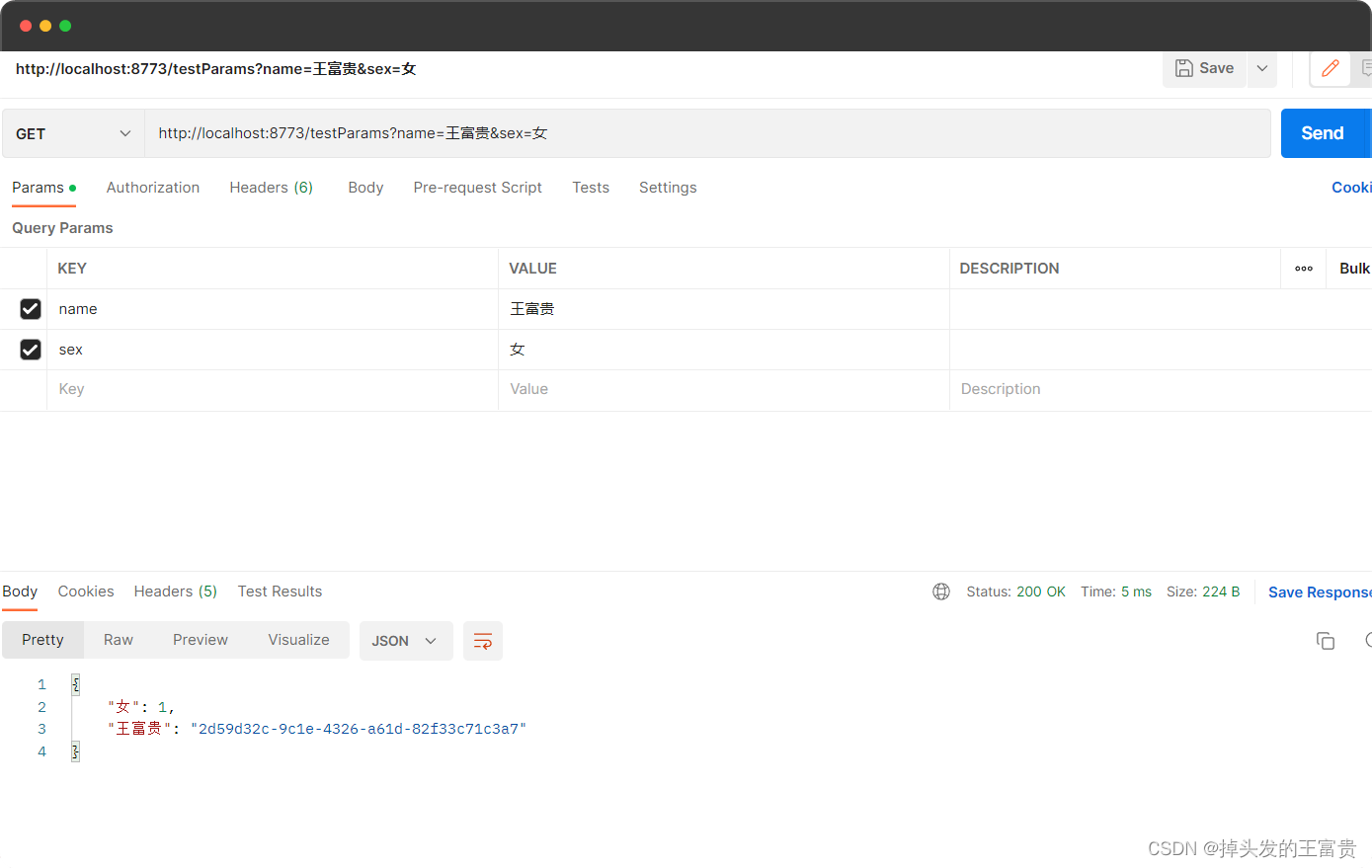
Task: Click the Size 224 B text
Action: pos(1203,592)
